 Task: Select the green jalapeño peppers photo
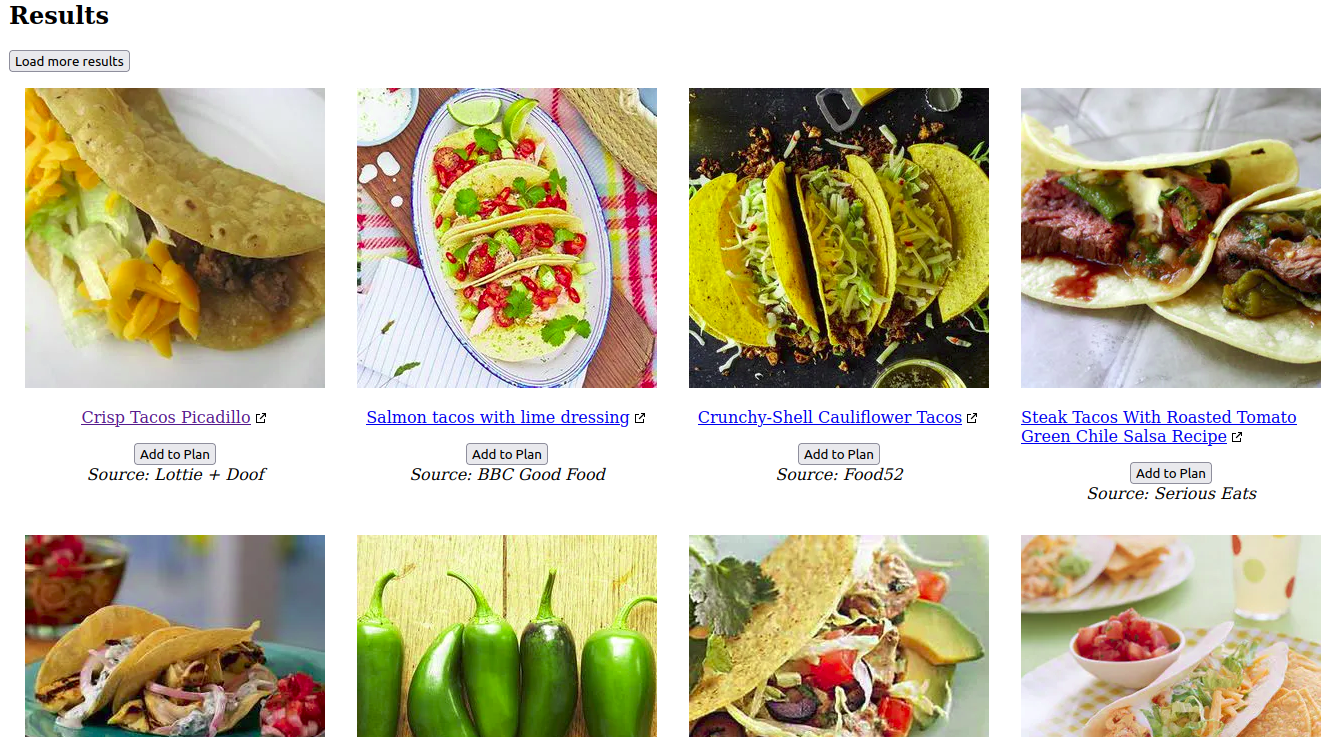tap(507, 636)
